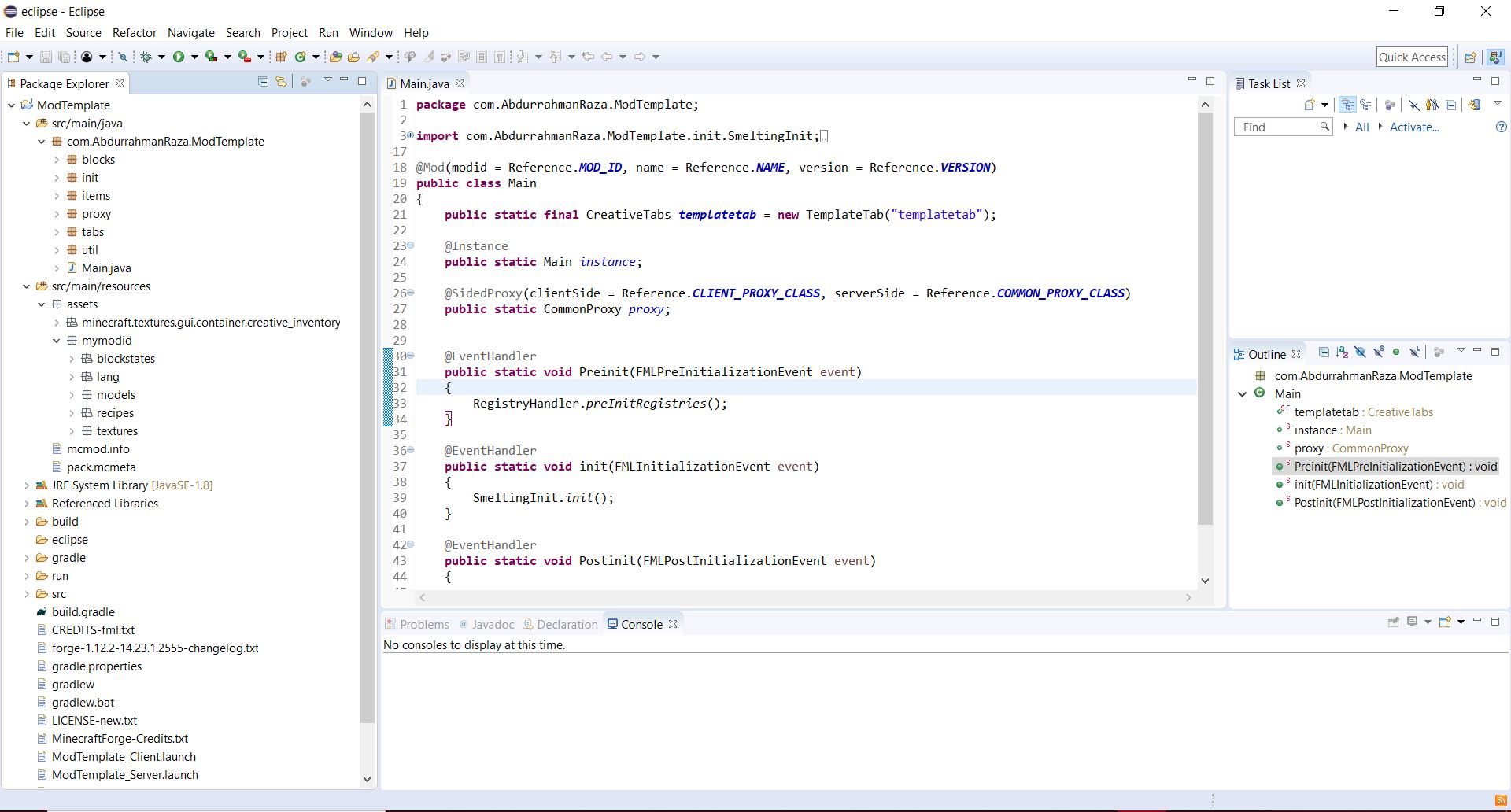The width and height of the screenshot is (1511, 812).
Task: Click the New Java Class icon
Action: point(300,57)
